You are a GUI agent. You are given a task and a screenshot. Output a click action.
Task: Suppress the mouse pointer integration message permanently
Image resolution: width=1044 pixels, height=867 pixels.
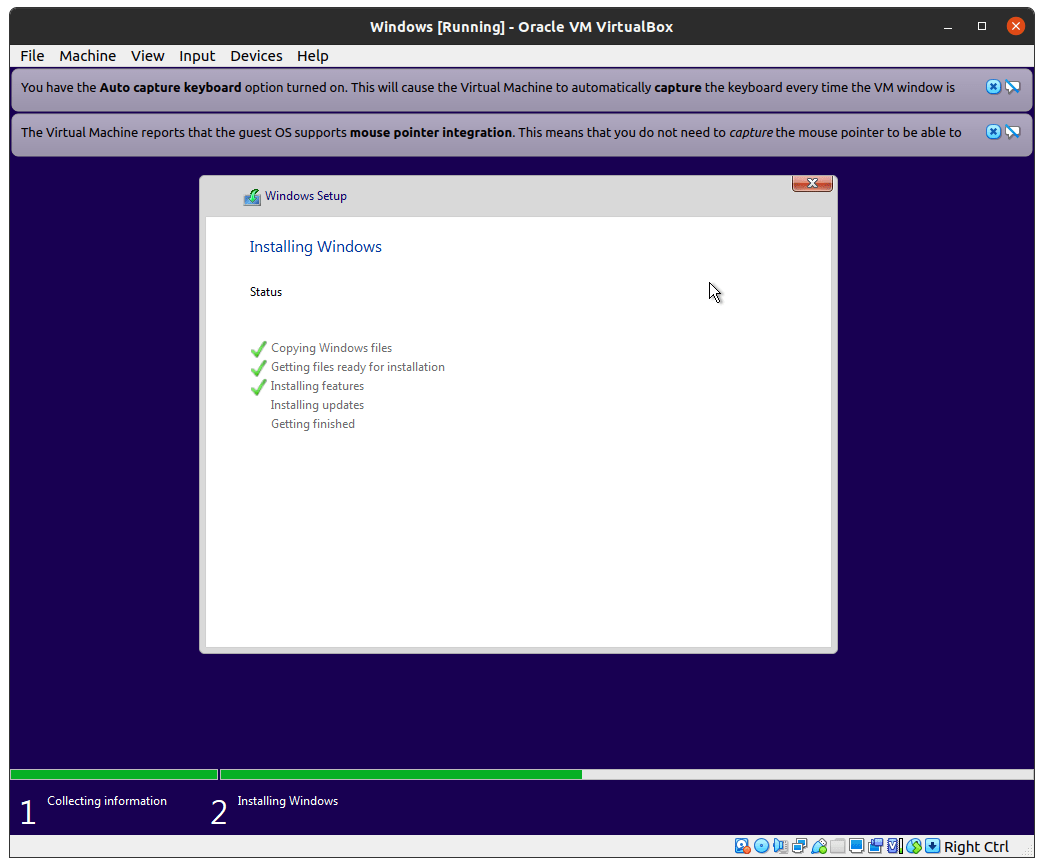coord(1013,132)
